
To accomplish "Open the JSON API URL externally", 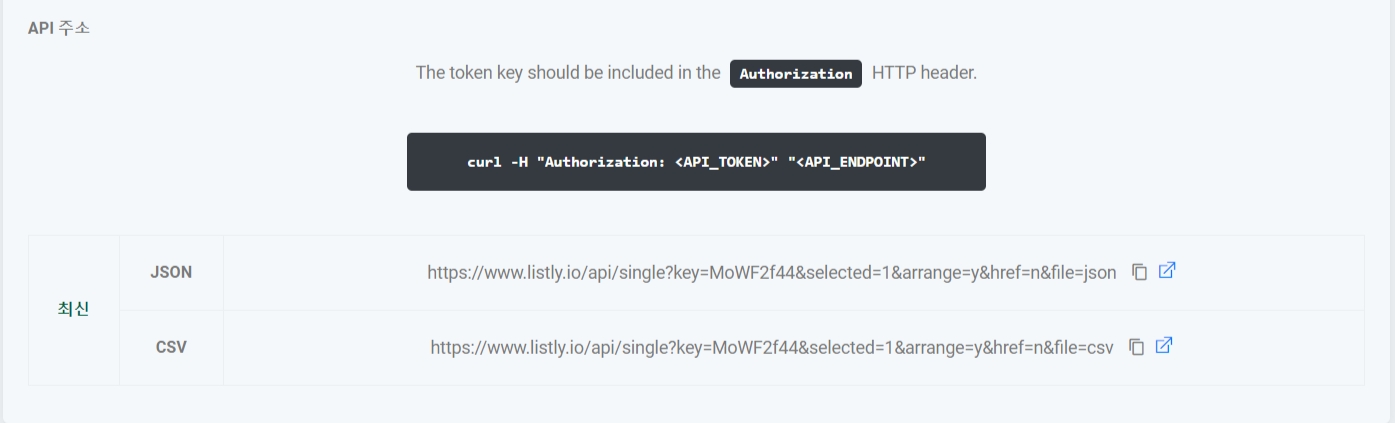I will point(1166,272).
